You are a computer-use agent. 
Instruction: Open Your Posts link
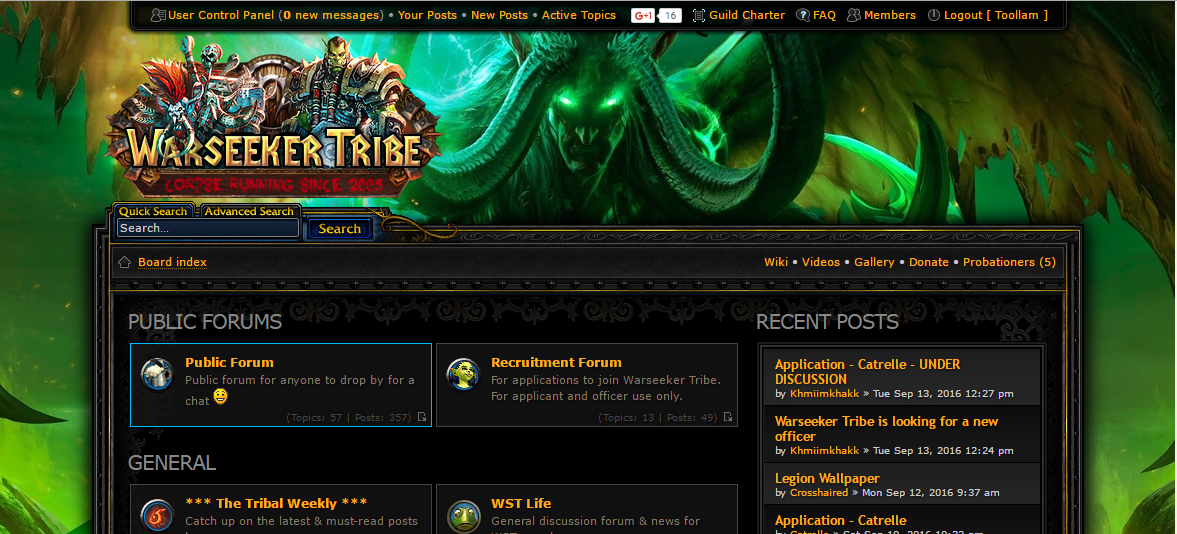coord(427,15)
